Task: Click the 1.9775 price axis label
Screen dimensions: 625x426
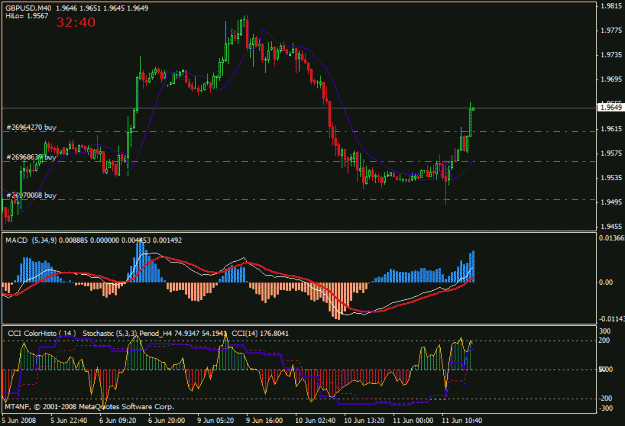Action: (611, 31)
